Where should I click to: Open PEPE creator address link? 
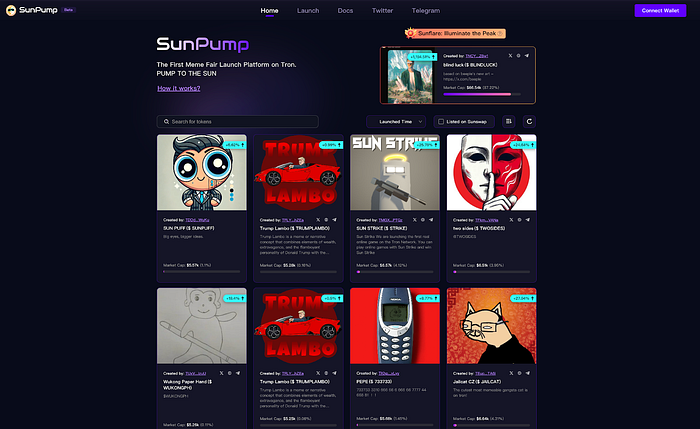pyautogui.click(x=389, y=373)
